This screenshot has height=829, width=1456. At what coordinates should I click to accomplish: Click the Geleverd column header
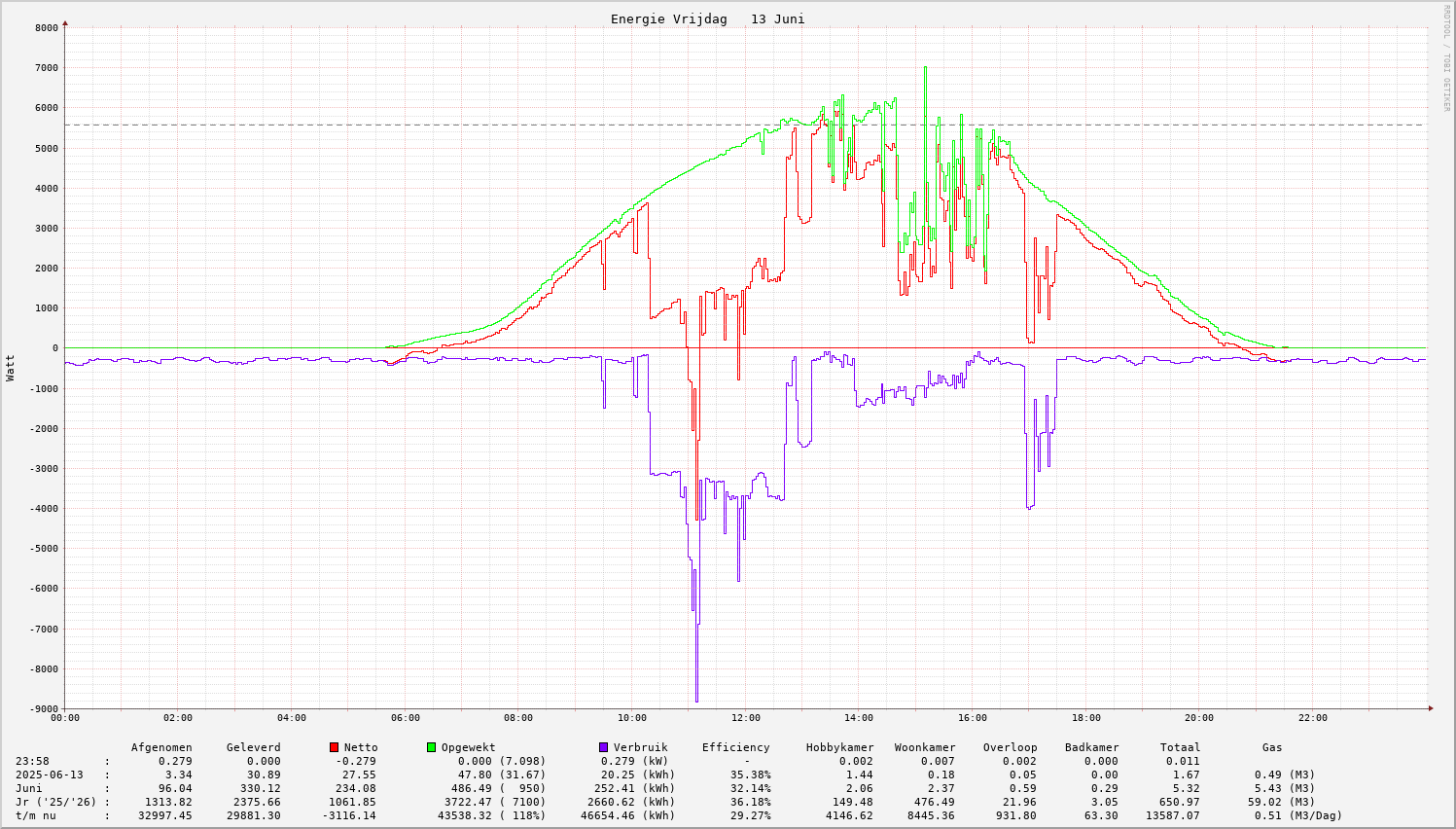[253, 747]
